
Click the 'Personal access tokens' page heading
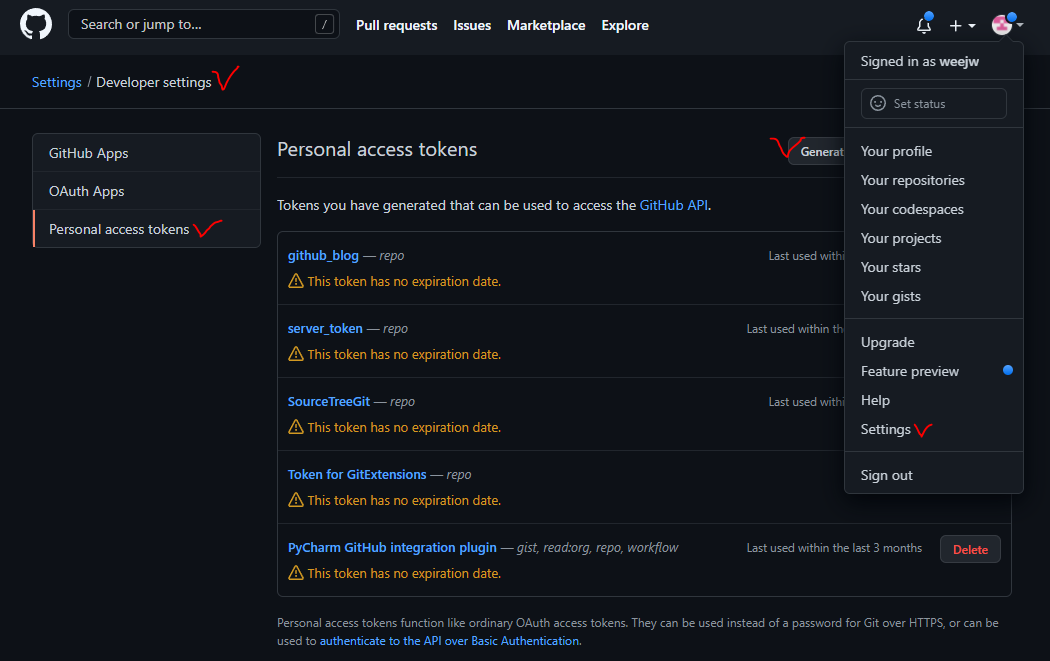377,149
